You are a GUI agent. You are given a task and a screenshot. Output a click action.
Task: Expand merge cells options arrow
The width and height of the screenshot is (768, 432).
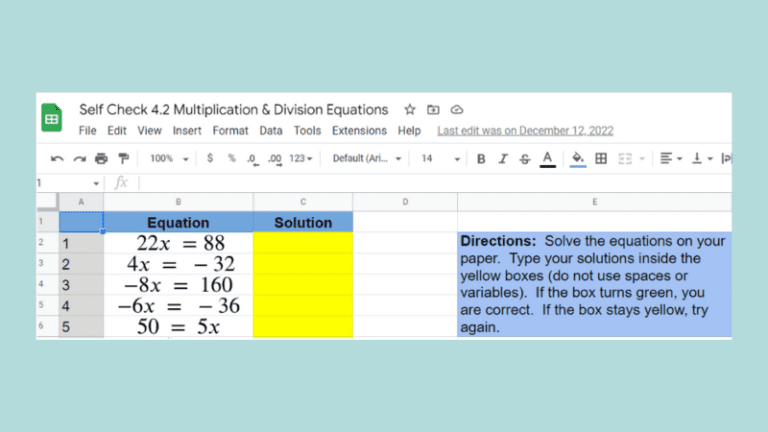coord(642,159)
